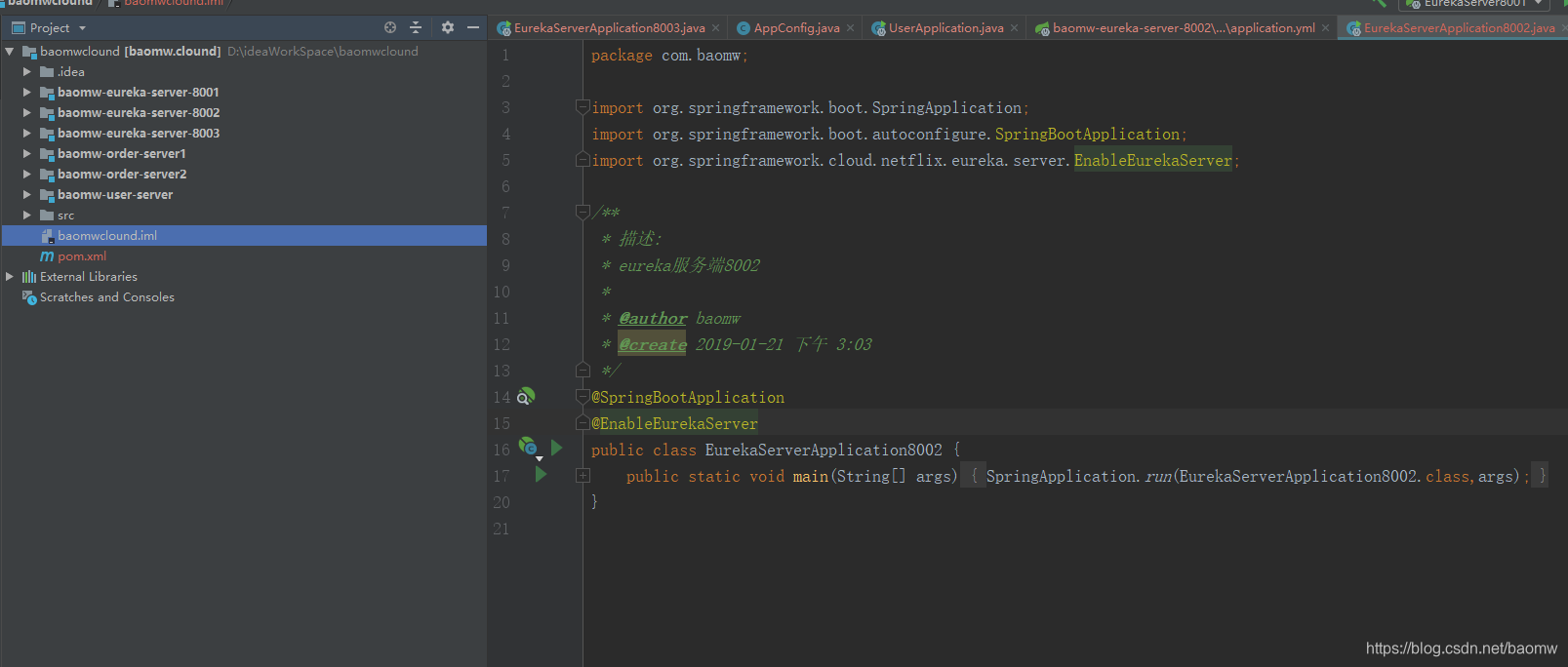Open Project panel settings gear
This screenshot has height=667, width=1568.
pyautogui.click(x=448, y=27)
